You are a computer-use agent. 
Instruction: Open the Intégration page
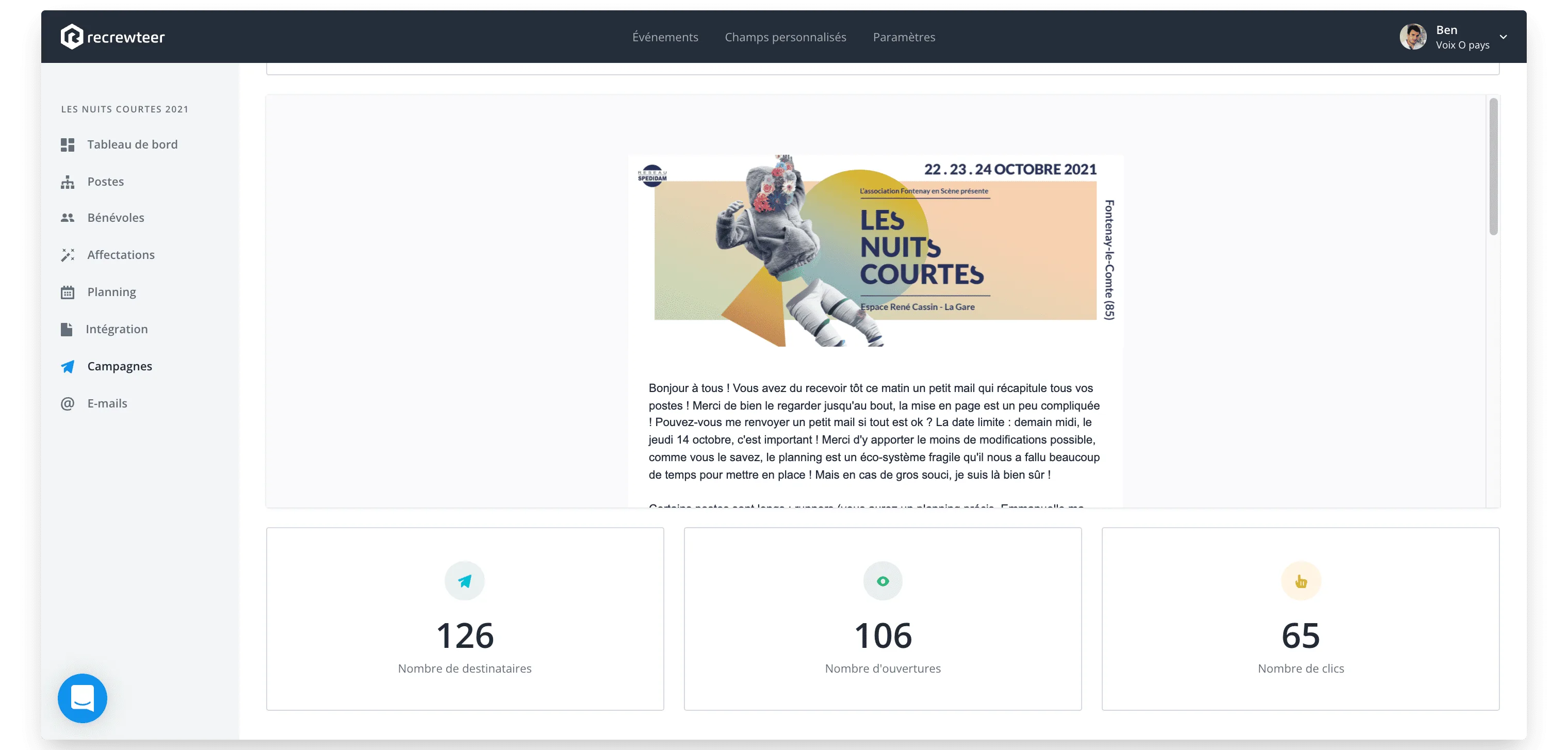[x=117, y=329]
